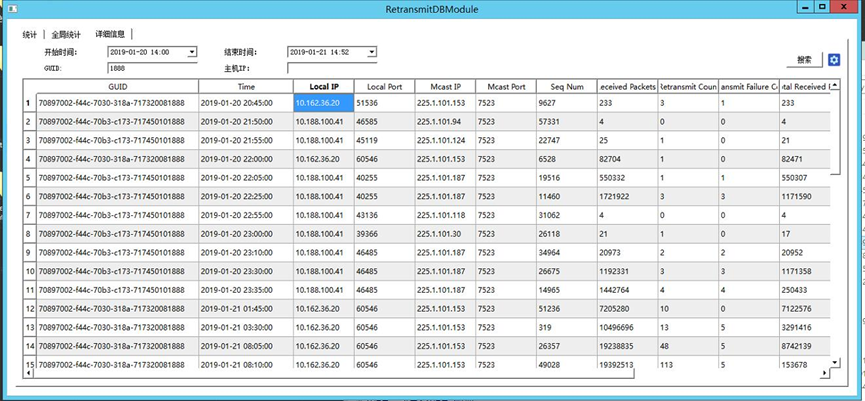Click the Retransmit Count cell 113
Image resolution: width=865 pixels, height=401 pixels.
[688, 364]
